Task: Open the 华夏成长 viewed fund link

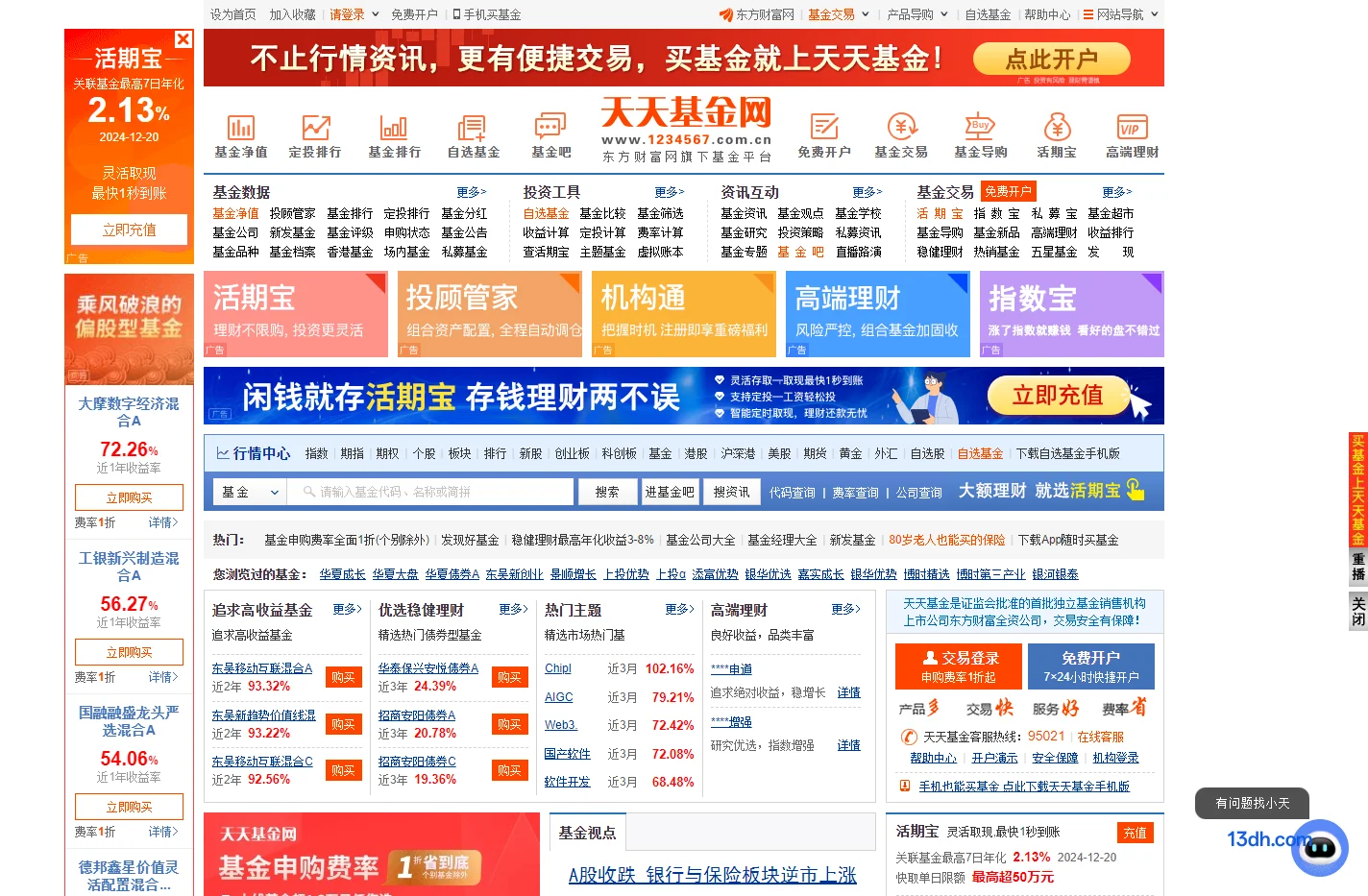Action: 343,574
